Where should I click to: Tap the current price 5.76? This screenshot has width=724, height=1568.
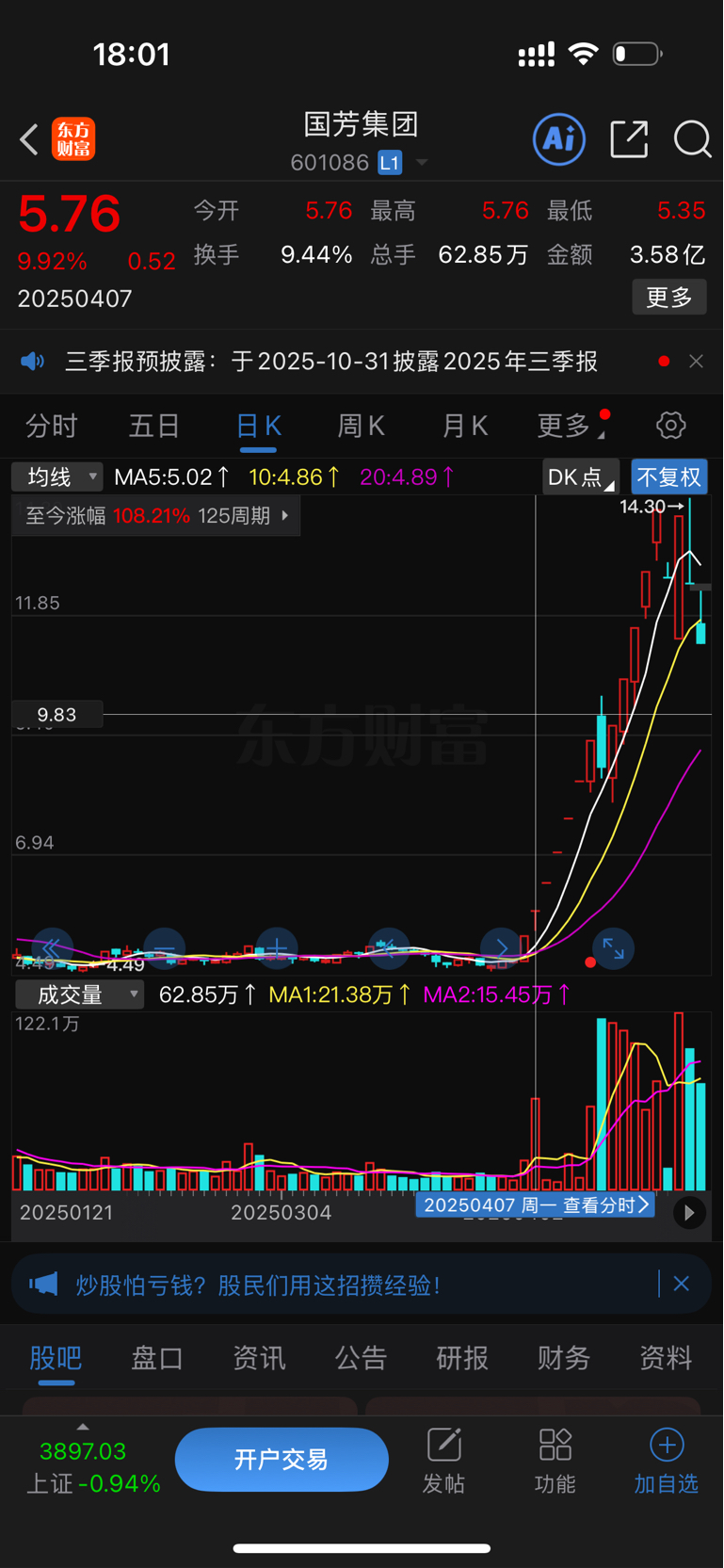[x=70, y=214]
